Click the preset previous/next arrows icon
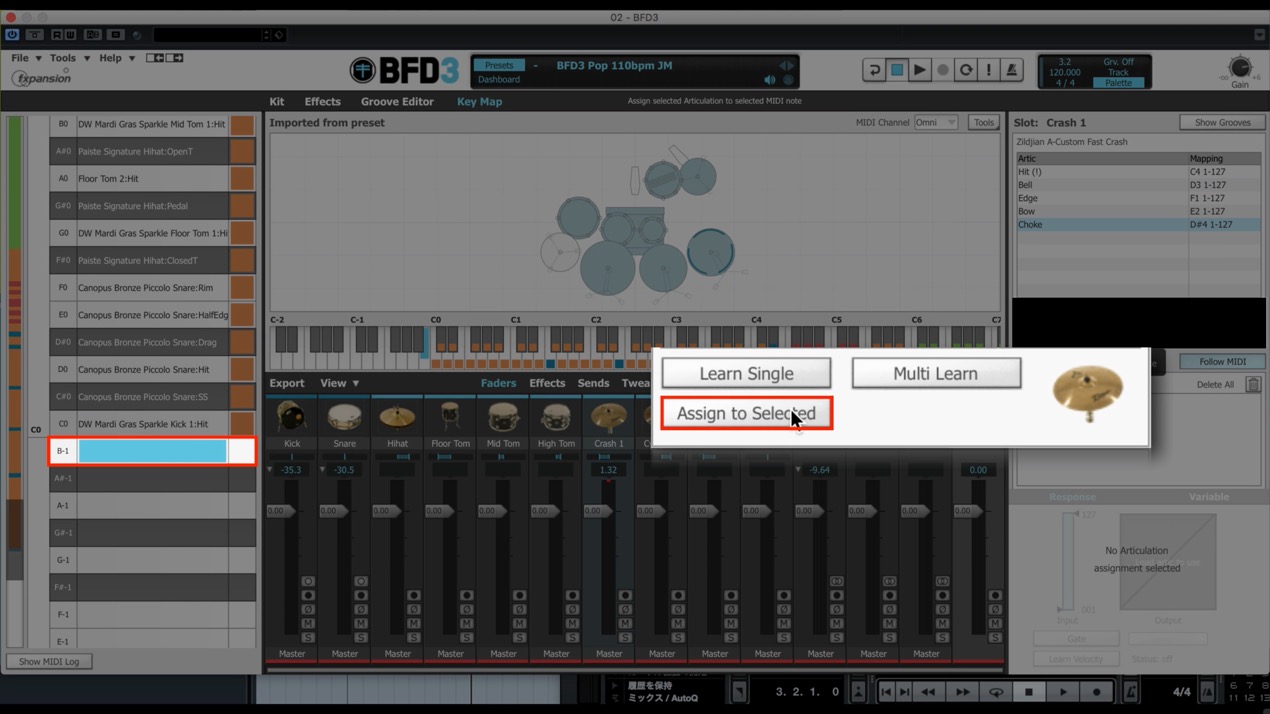 [787, 66]
